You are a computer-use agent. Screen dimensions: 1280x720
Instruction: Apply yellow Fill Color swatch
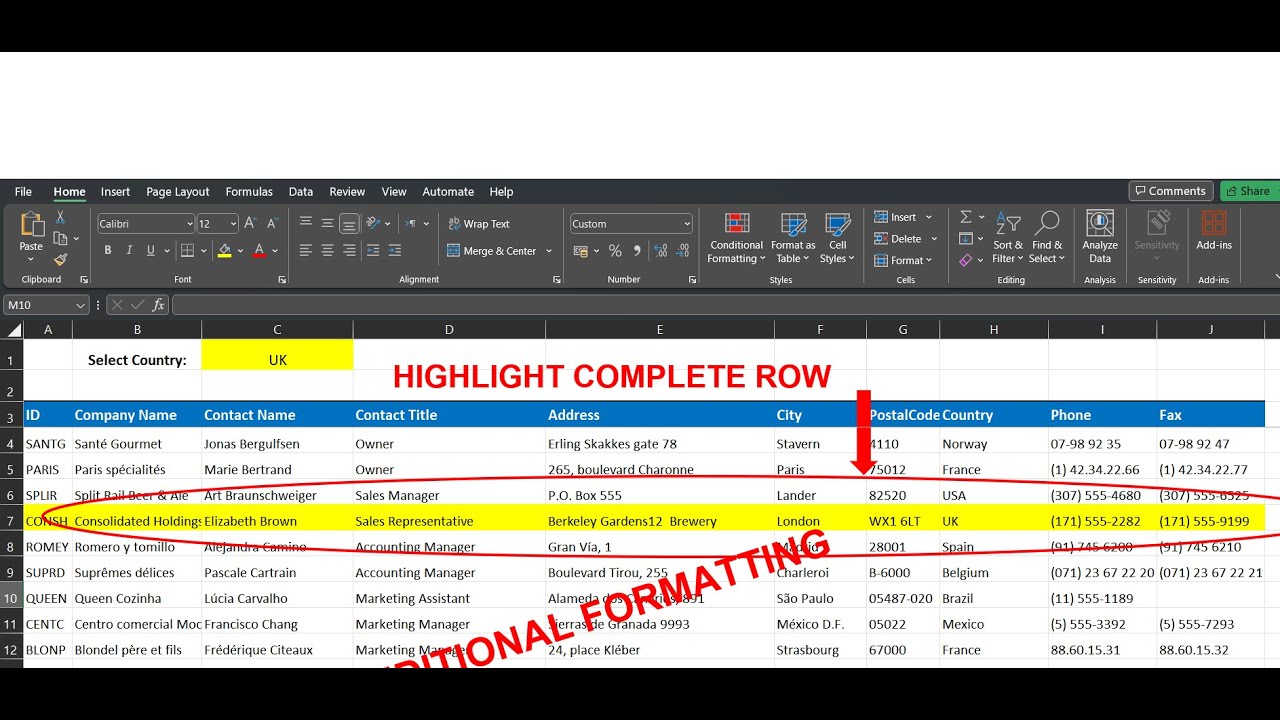[225, 251]
